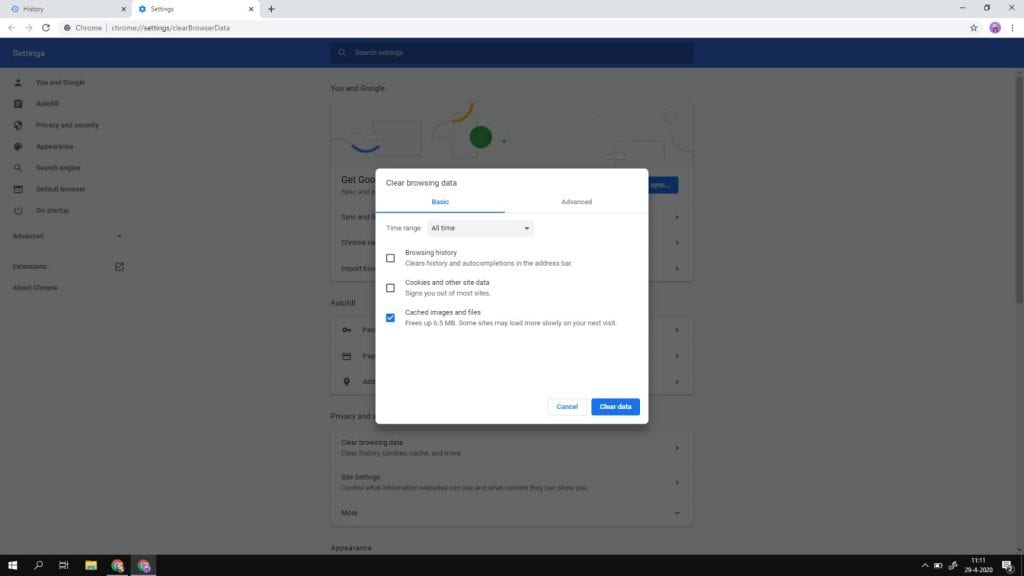Open Chrome's three-dot menu

[1012, 28]
